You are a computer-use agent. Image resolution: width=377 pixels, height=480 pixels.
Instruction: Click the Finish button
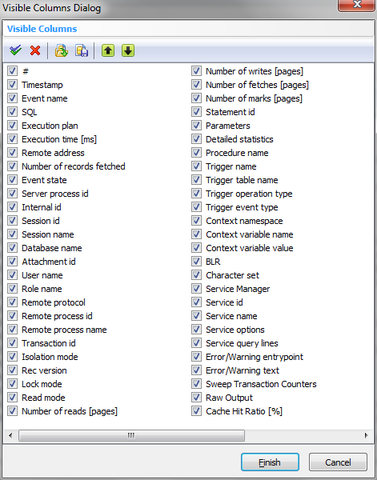pos(270,462)
